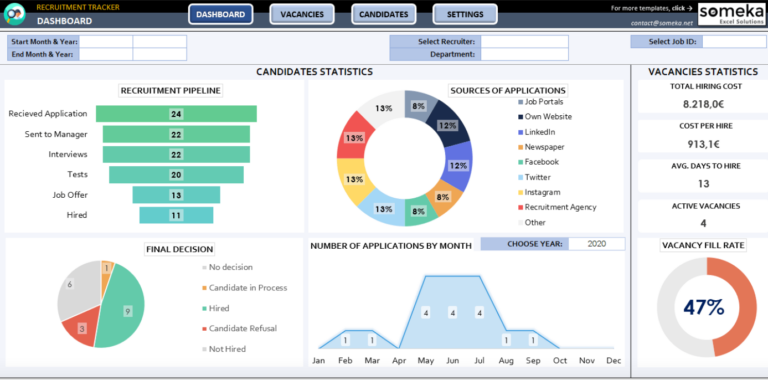Switch to the Dashboard tab
Image resolution: width=768 pixels, height=380 pixels.
point(220,14)
